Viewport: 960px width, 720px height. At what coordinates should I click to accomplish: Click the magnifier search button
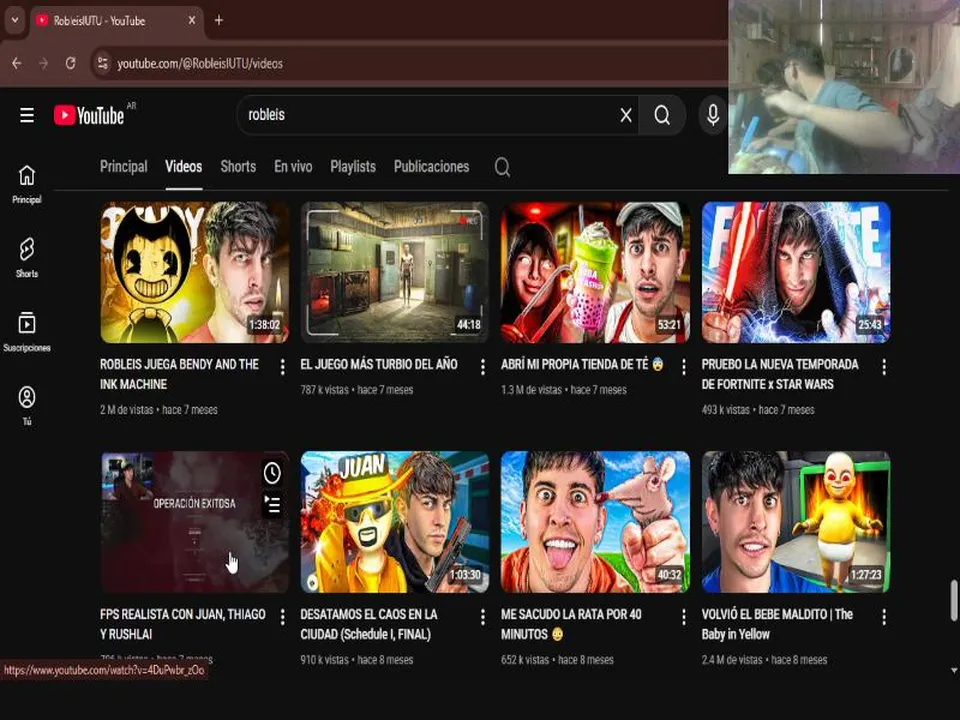point(662,115)
